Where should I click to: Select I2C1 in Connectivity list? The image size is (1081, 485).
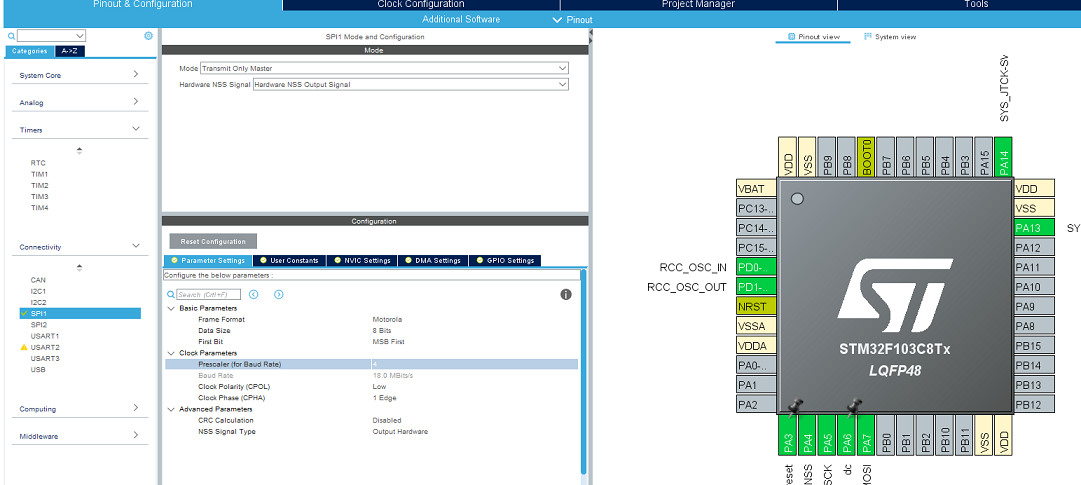coord(39,291)
